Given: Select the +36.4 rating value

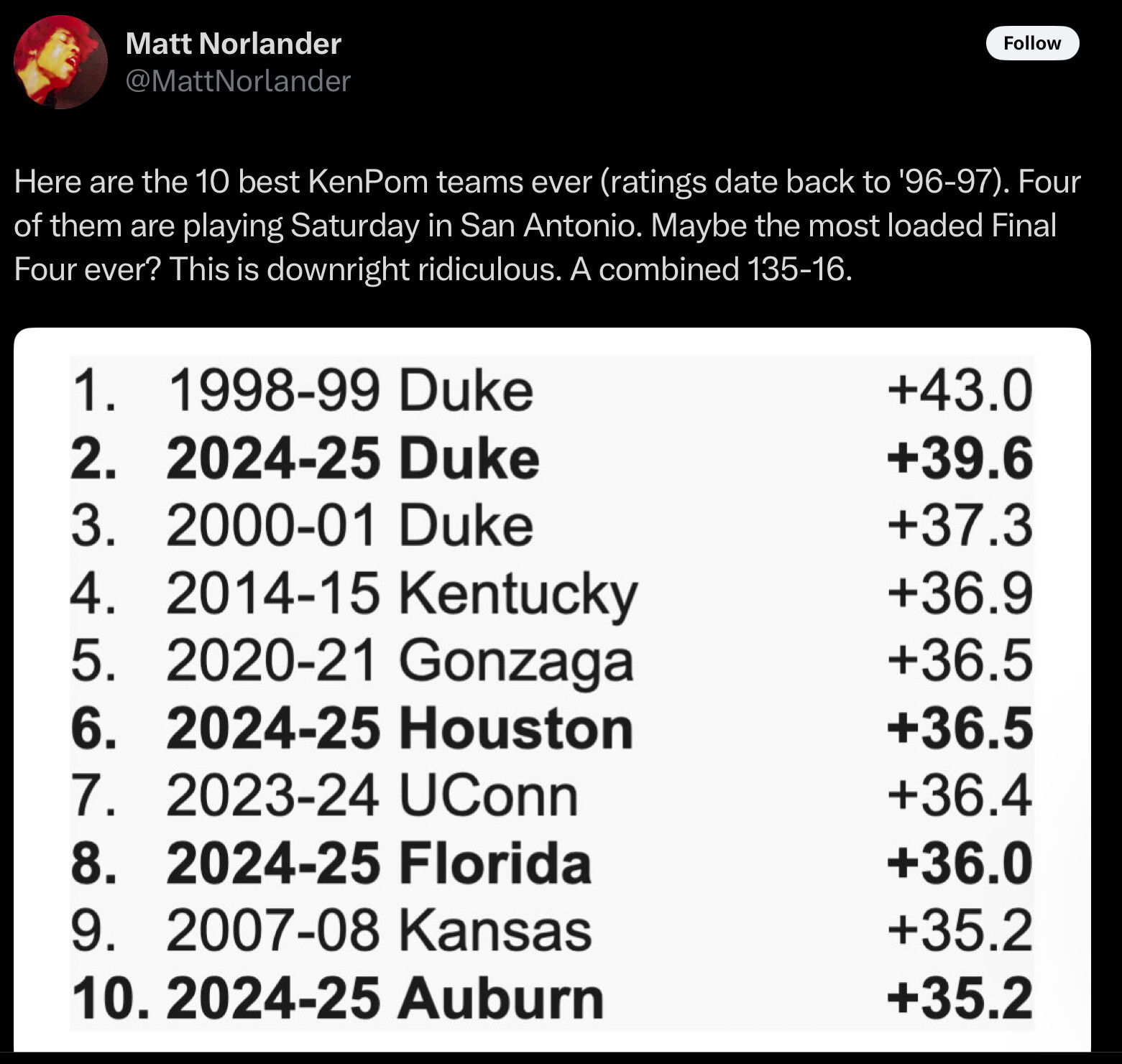Looking at the screenshot, I should (x=959, y=796).
